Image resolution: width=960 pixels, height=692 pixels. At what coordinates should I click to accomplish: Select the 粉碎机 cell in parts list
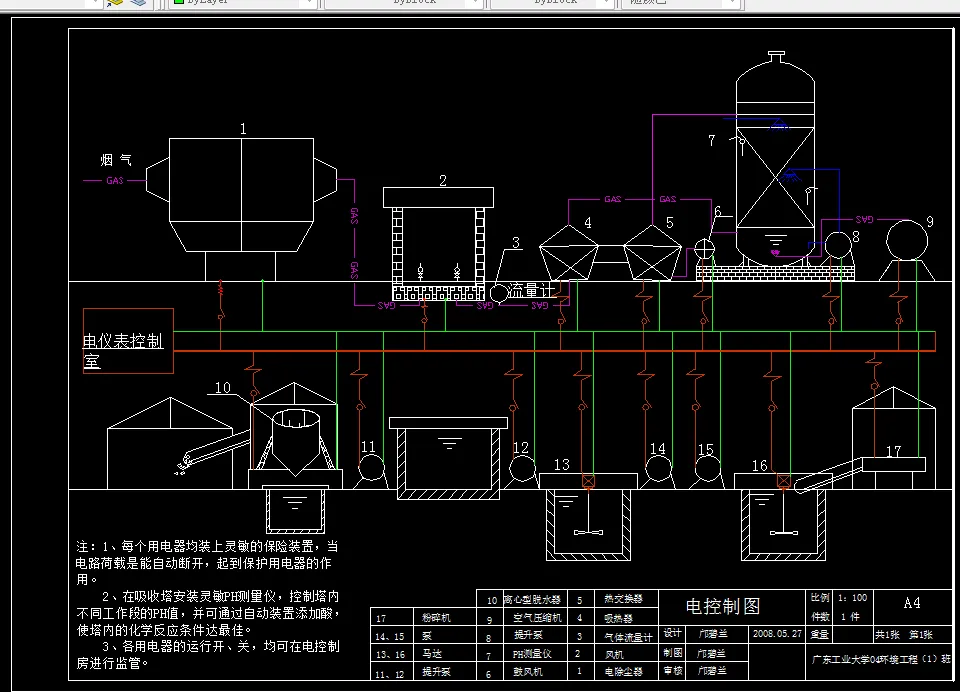(x=437, y=618)
